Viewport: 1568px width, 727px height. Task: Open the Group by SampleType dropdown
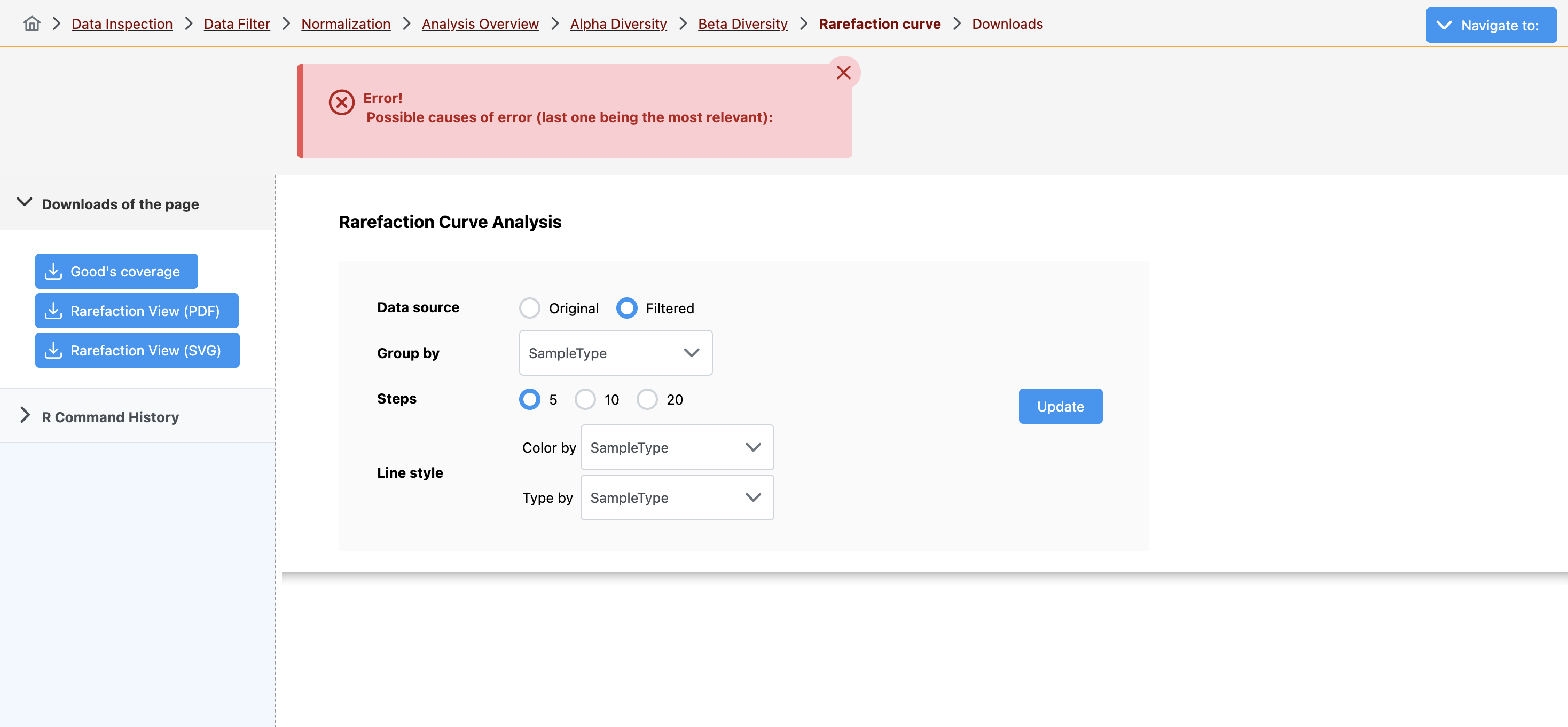click(x=615, y=353)
